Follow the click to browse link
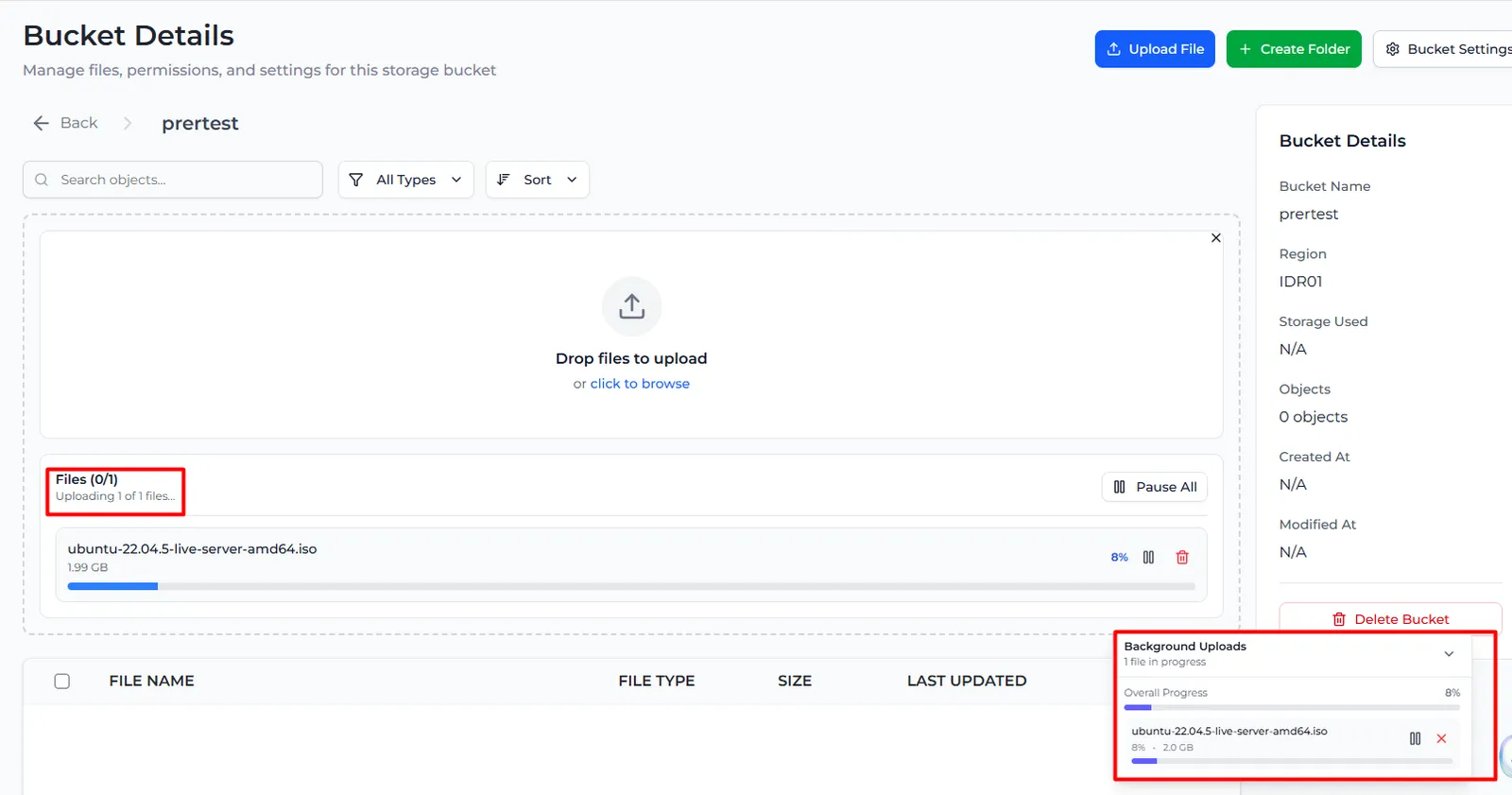This screenshot has width=1512, height=795. coord(640,384)
